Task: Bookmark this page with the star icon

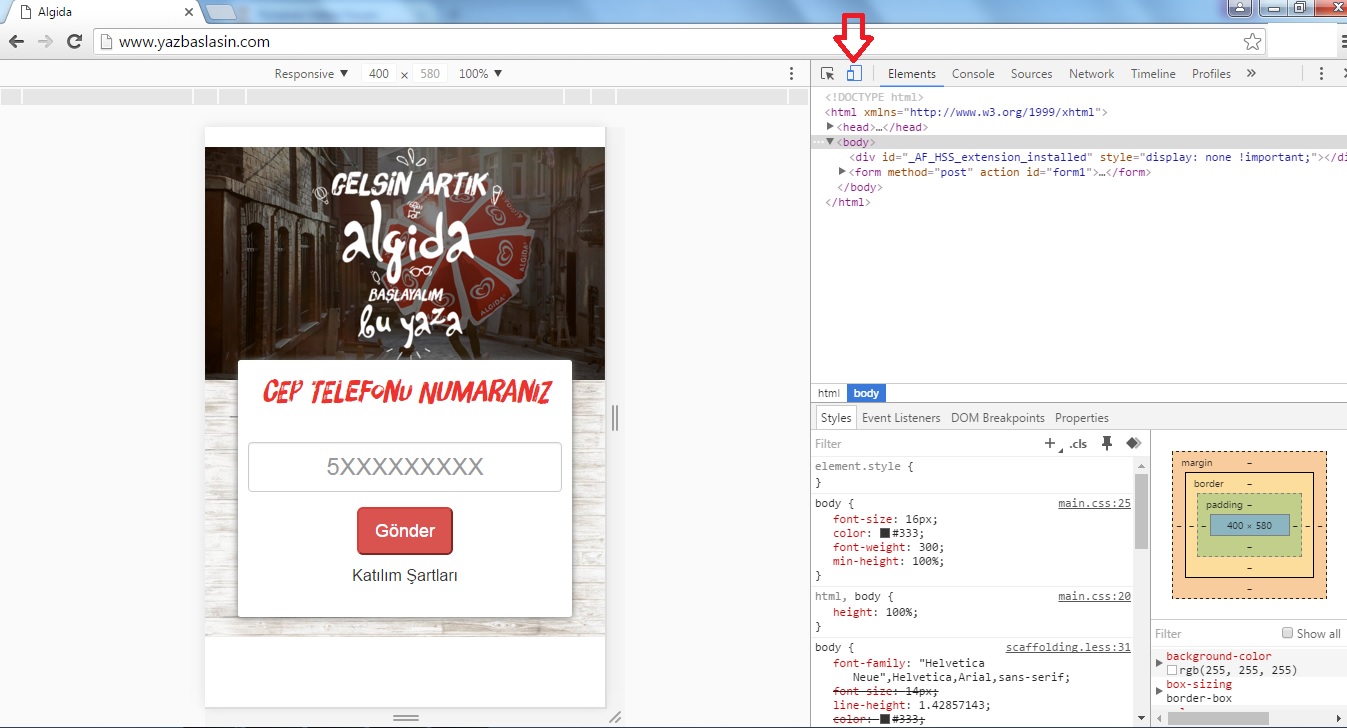Action: point(1252,42)
